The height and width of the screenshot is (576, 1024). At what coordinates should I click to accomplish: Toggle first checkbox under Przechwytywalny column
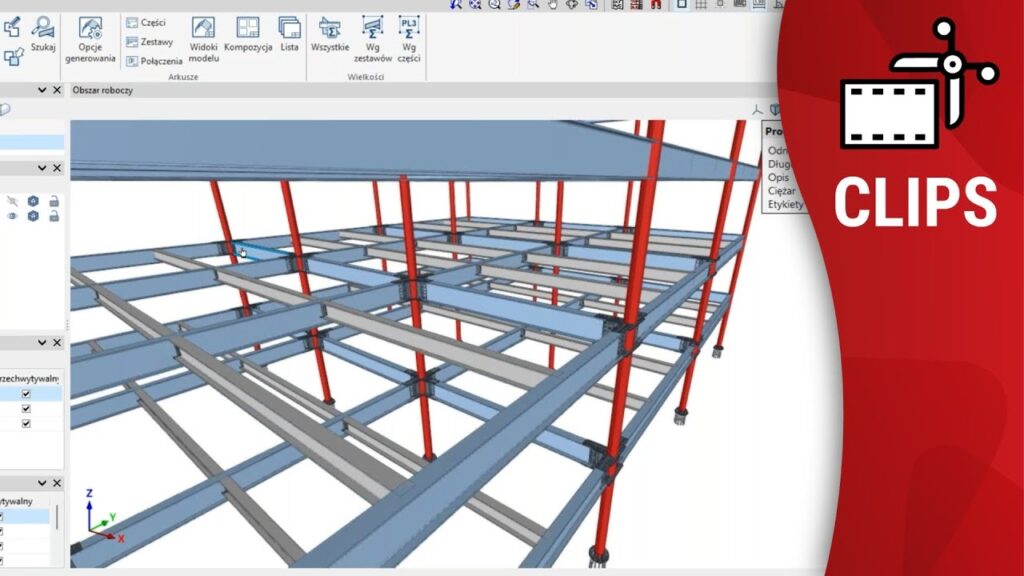[26, 394]
